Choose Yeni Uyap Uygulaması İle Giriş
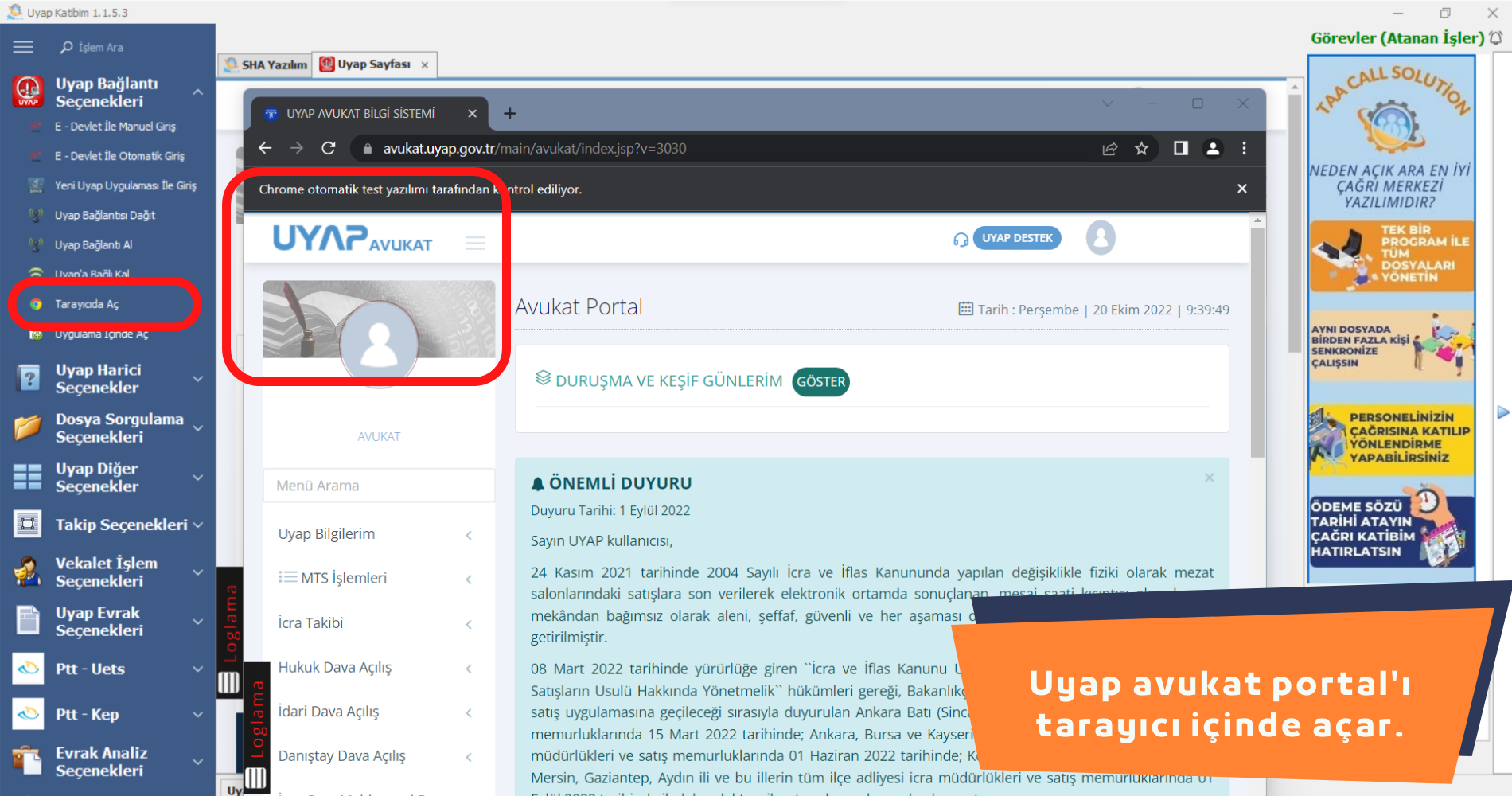The width and height of the screenshot is (1512, 796). coord(125,185)
